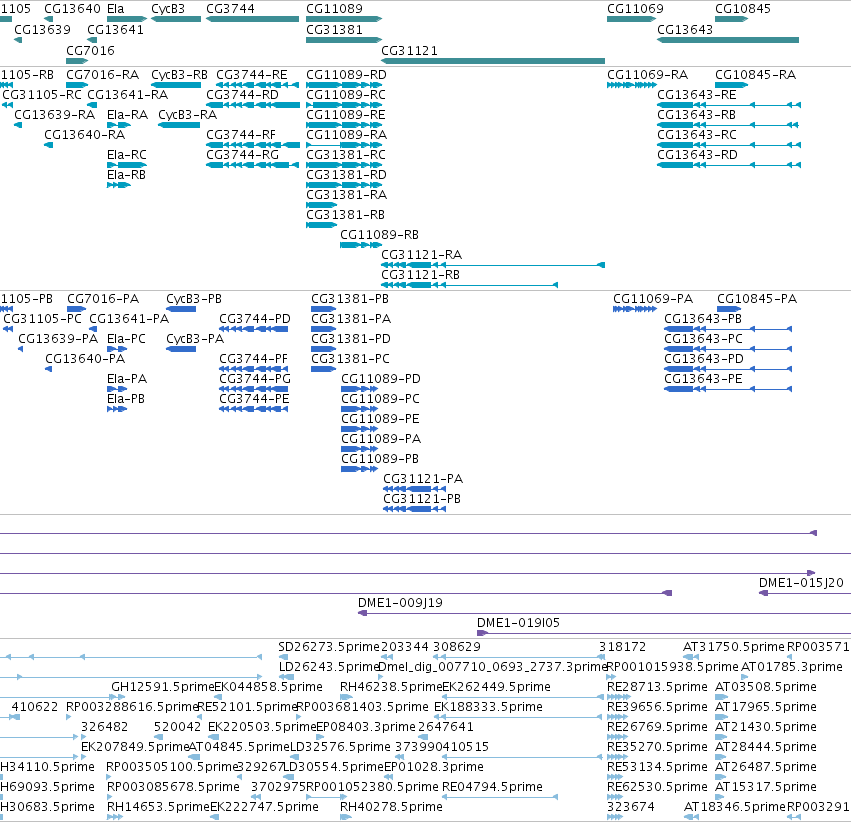Click protein CG31121-PA
The width and height of the screenshot is (851, 822).
pos(423,479)
